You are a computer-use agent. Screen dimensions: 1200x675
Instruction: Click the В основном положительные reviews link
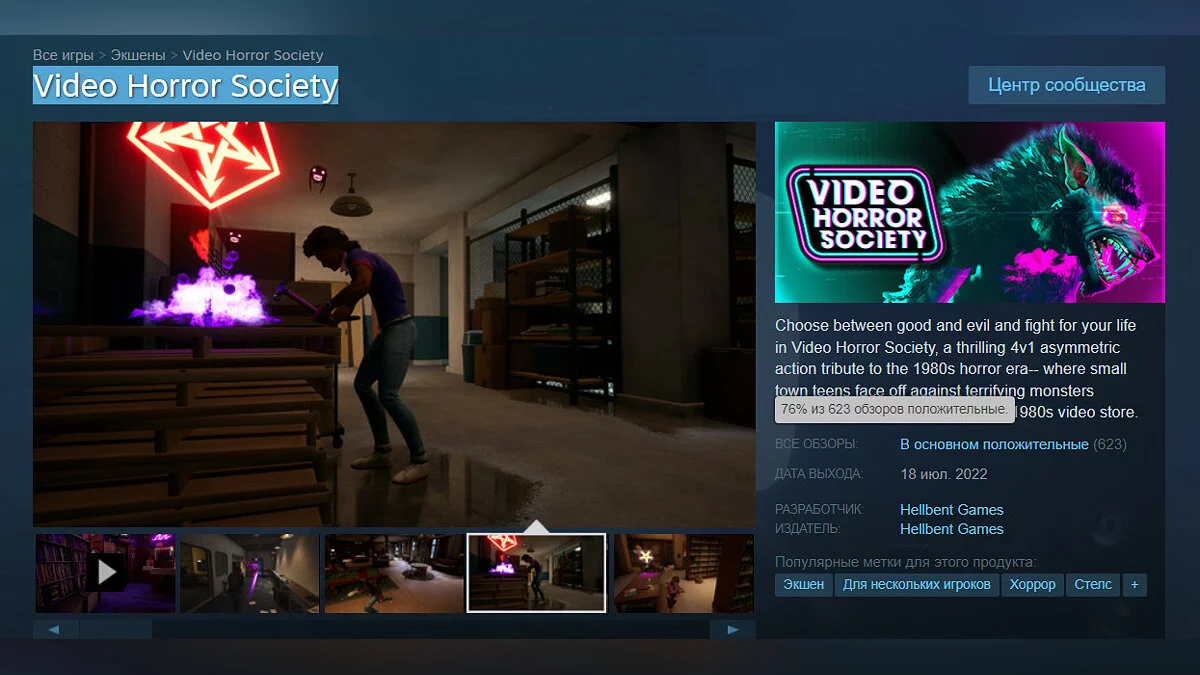[994, 444]
